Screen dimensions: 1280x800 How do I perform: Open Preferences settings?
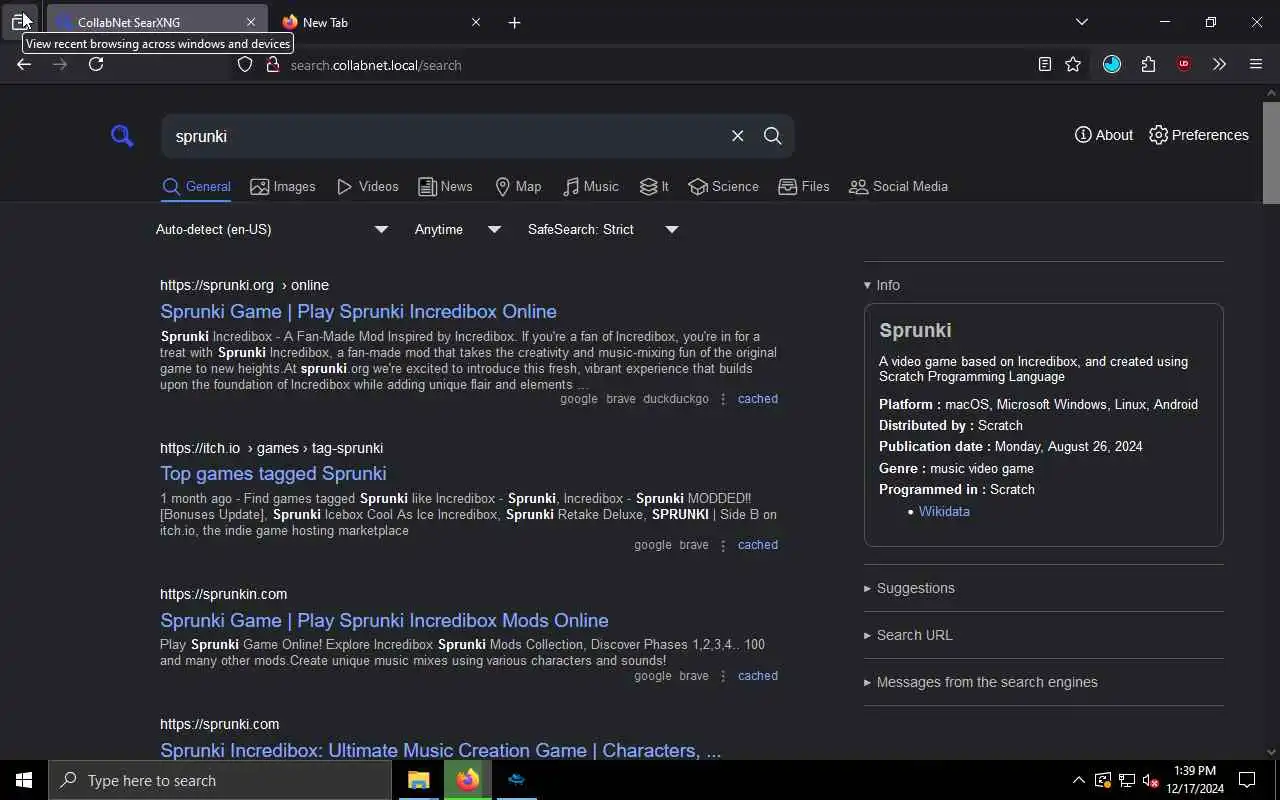pos(1199,135)
